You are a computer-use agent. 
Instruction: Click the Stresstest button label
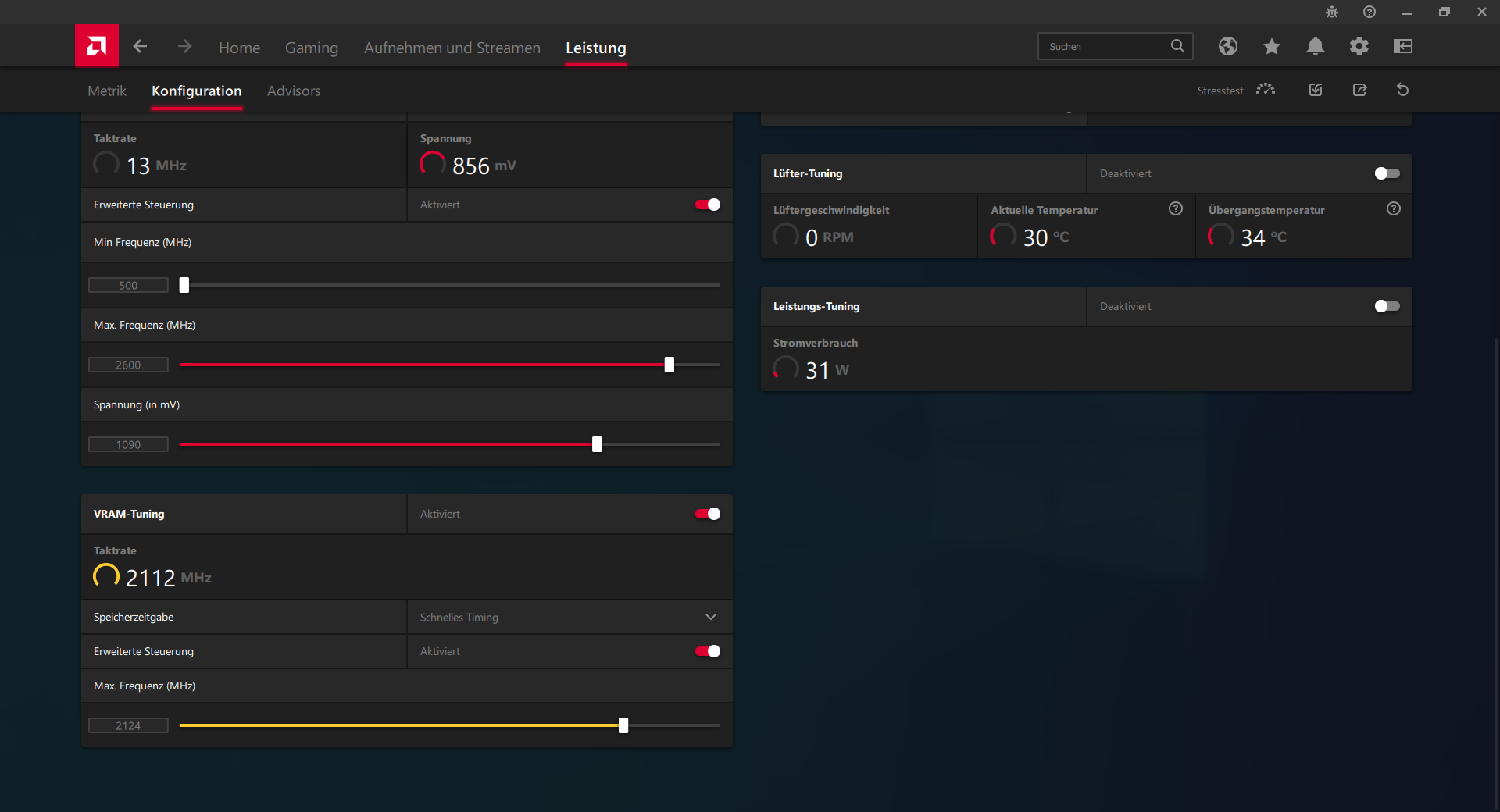click(x=1220, y=91)
